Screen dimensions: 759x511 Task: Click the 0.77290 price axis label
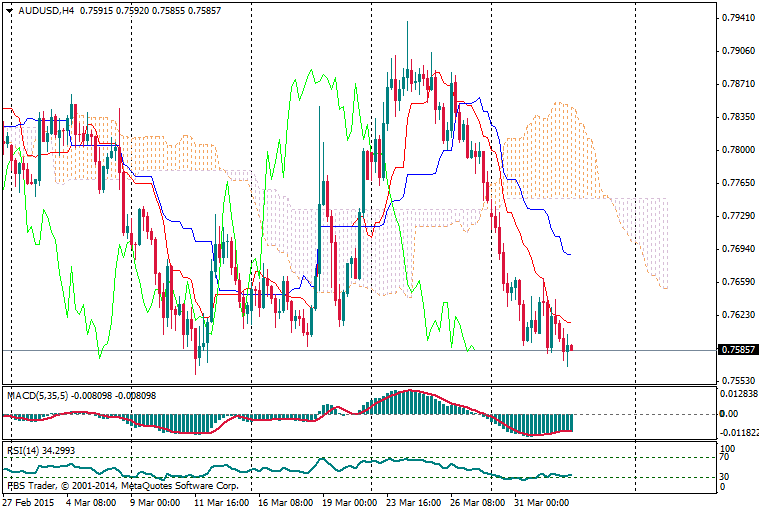[x=738, y=216]
